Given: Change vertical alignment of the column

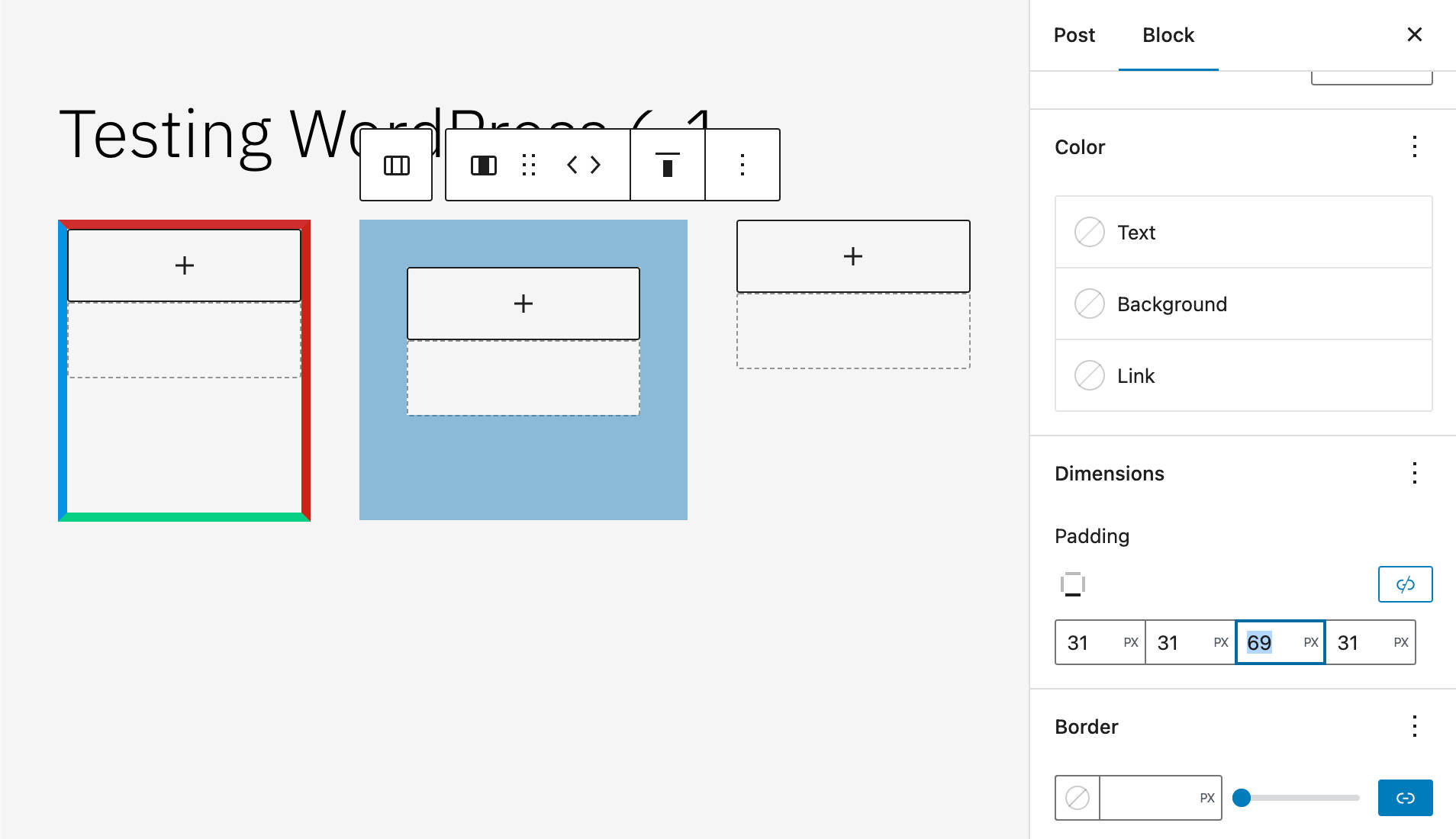Looking at the screenshot, I should click(x=667, y=165).
